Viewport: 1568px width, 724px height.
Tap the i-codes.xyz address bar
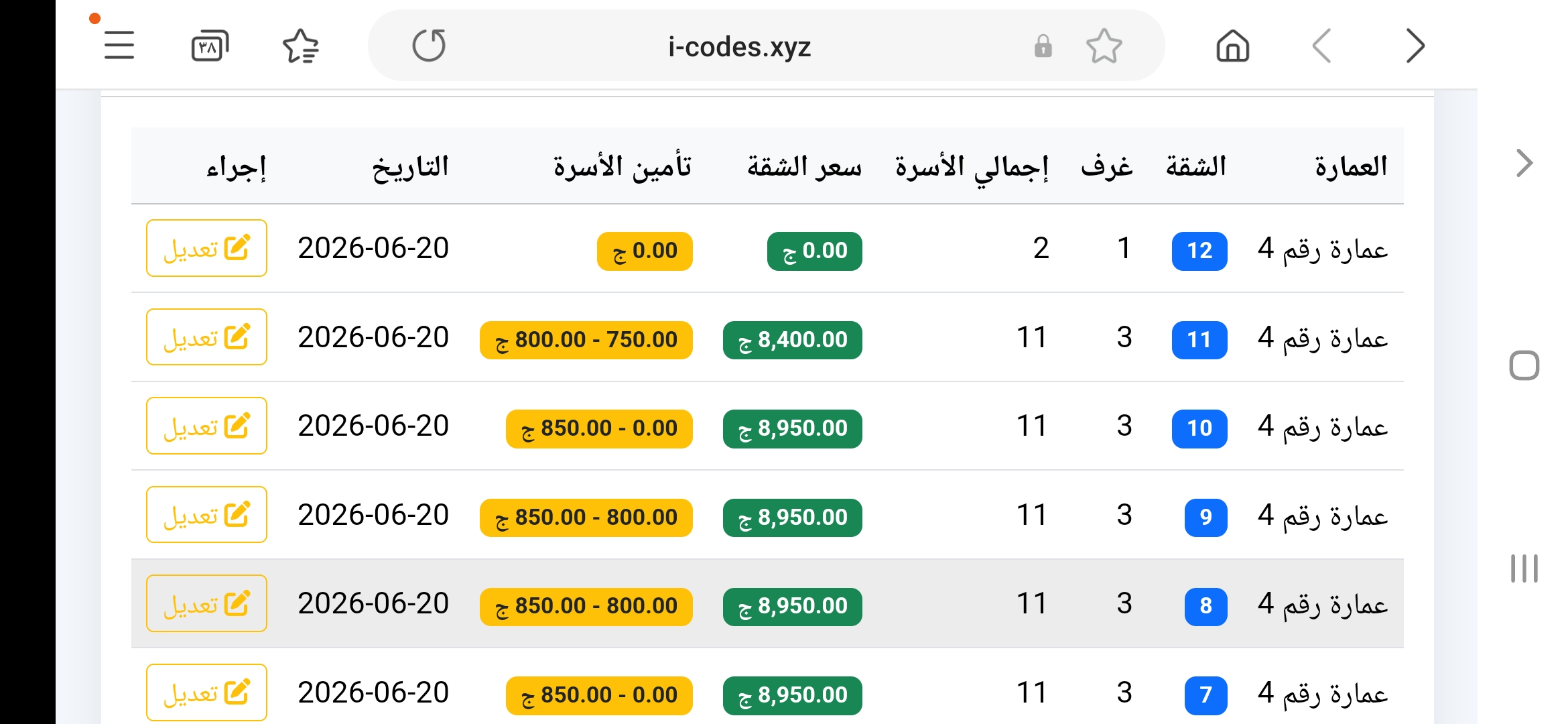pos(739,46)
